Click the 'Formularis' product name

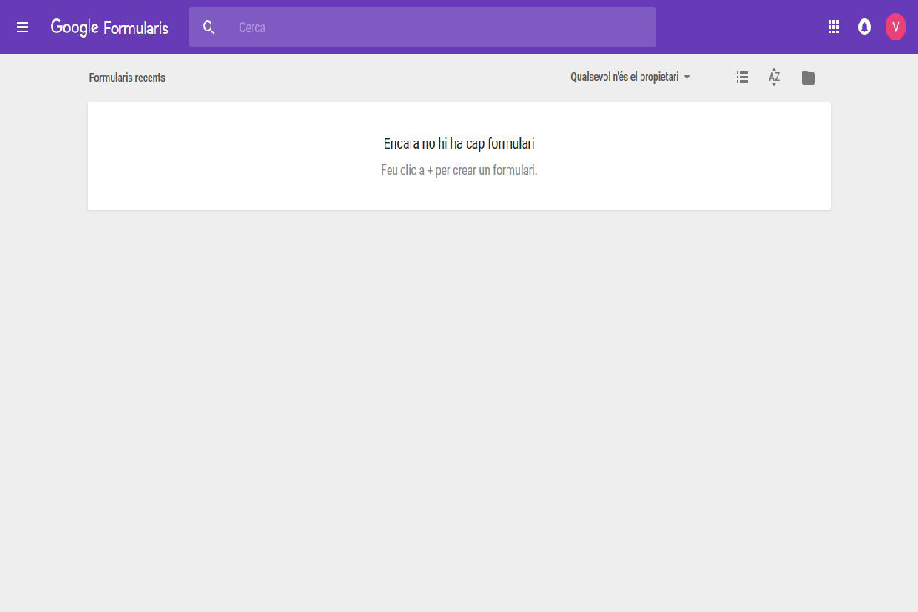[x=137, y=27]
